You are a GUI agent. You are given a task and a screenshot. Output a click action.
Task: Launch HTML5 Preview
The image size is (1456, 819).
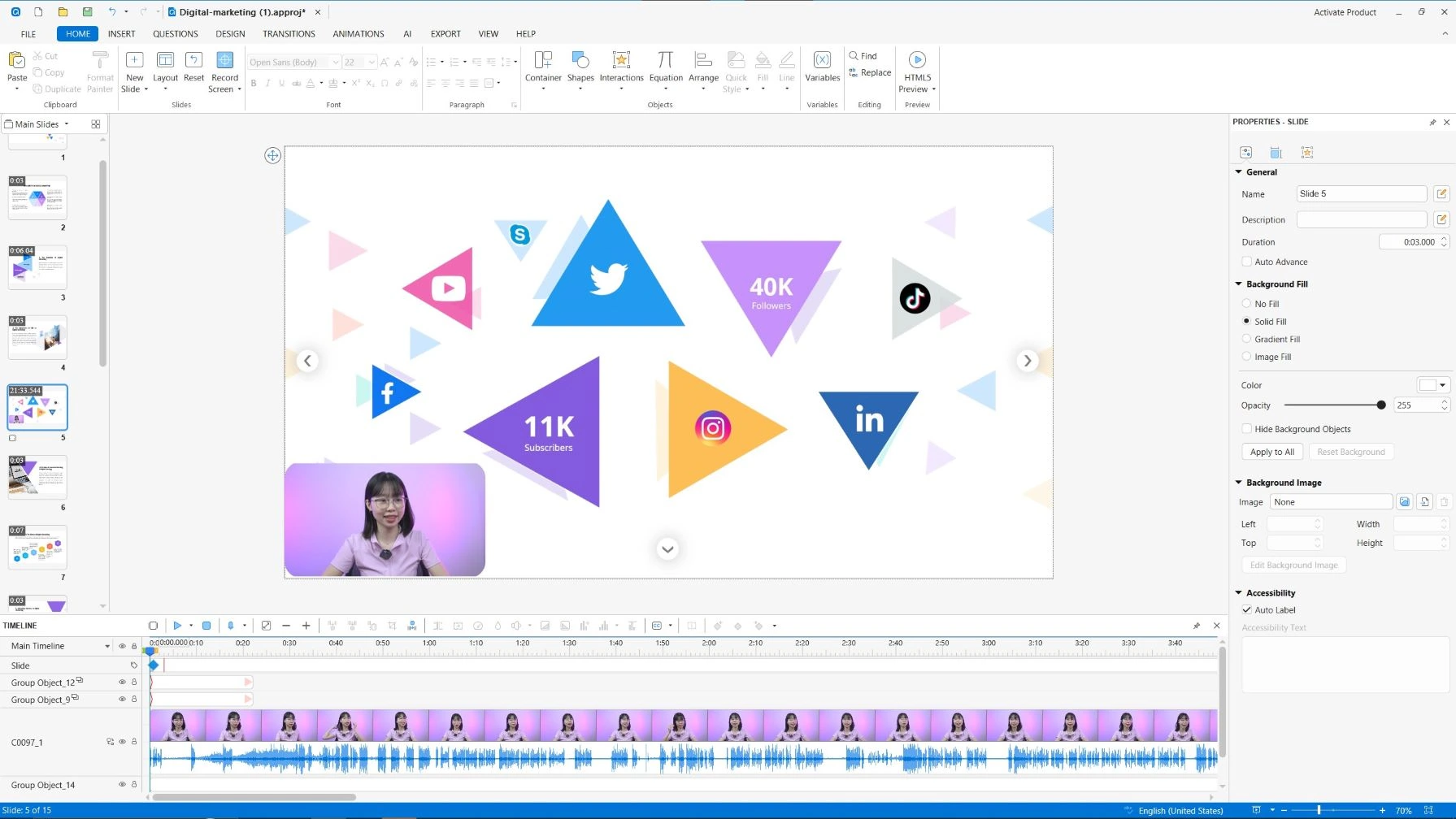pos(916,61)
